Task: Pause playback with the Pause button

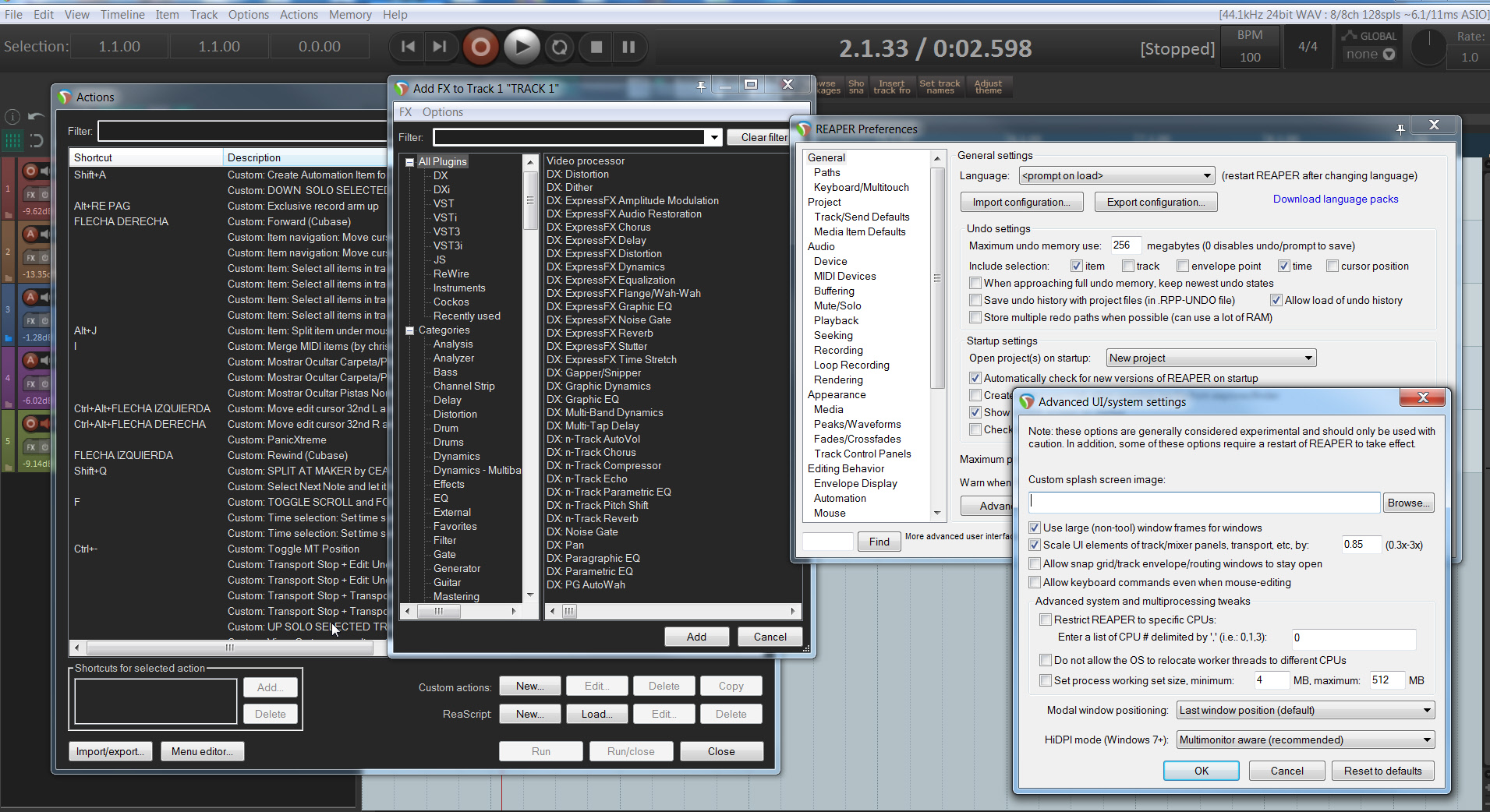Action: coord(628,48)
